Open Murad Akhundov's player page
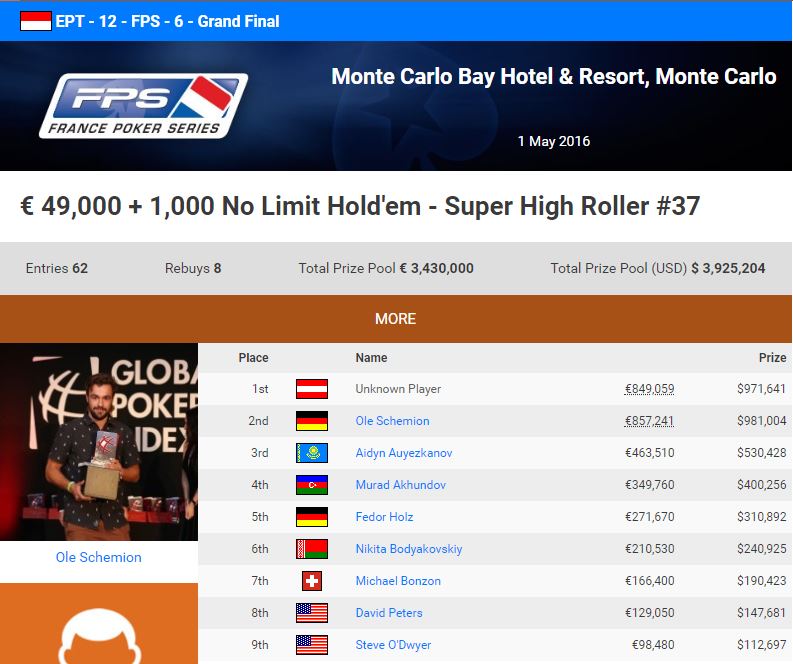This screenshot has width=793, height=664. [401, 484]
